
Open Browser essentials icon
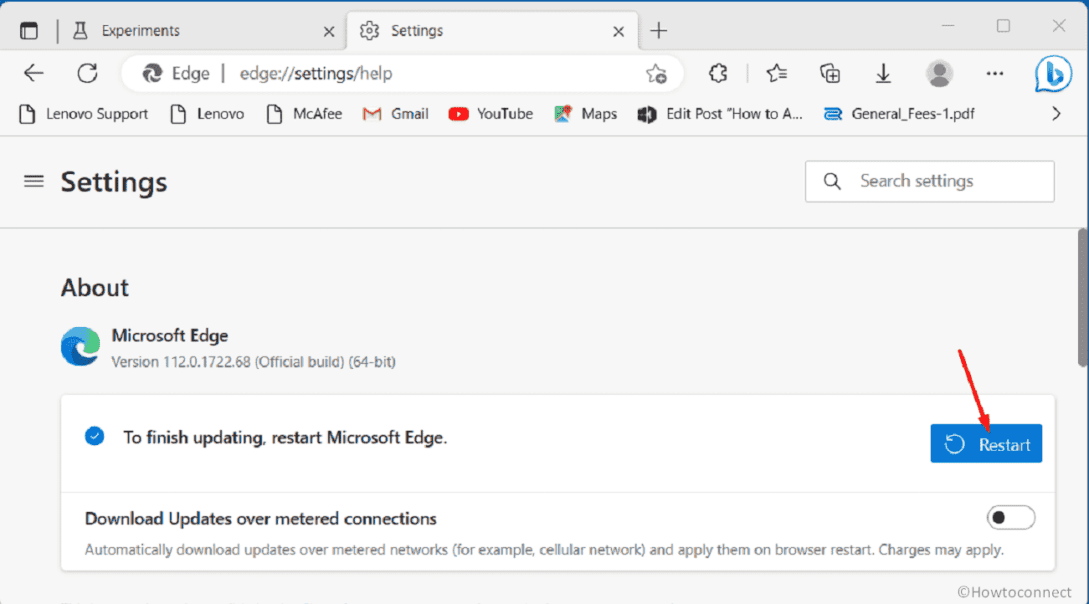[717, 72]
